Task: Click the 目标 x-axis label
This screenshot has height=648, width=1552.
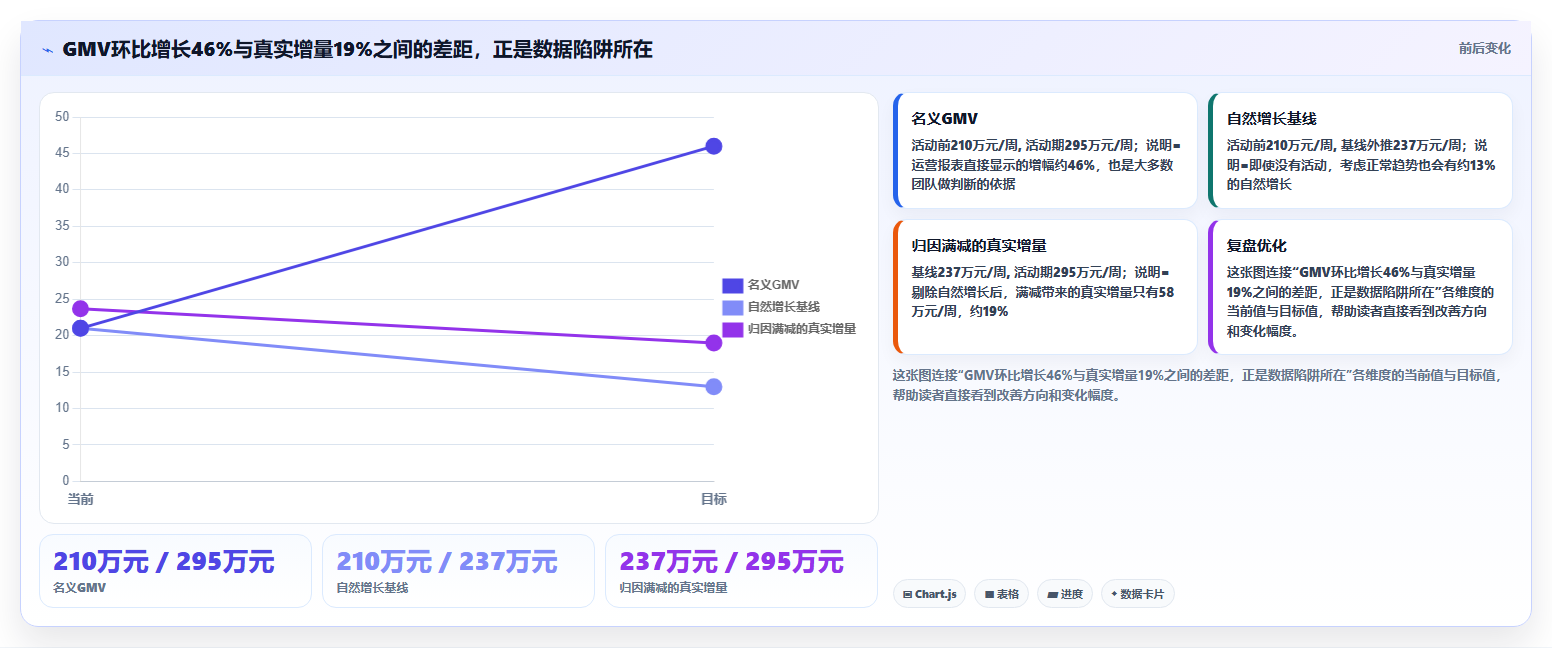Action: (x=714, y=499)
